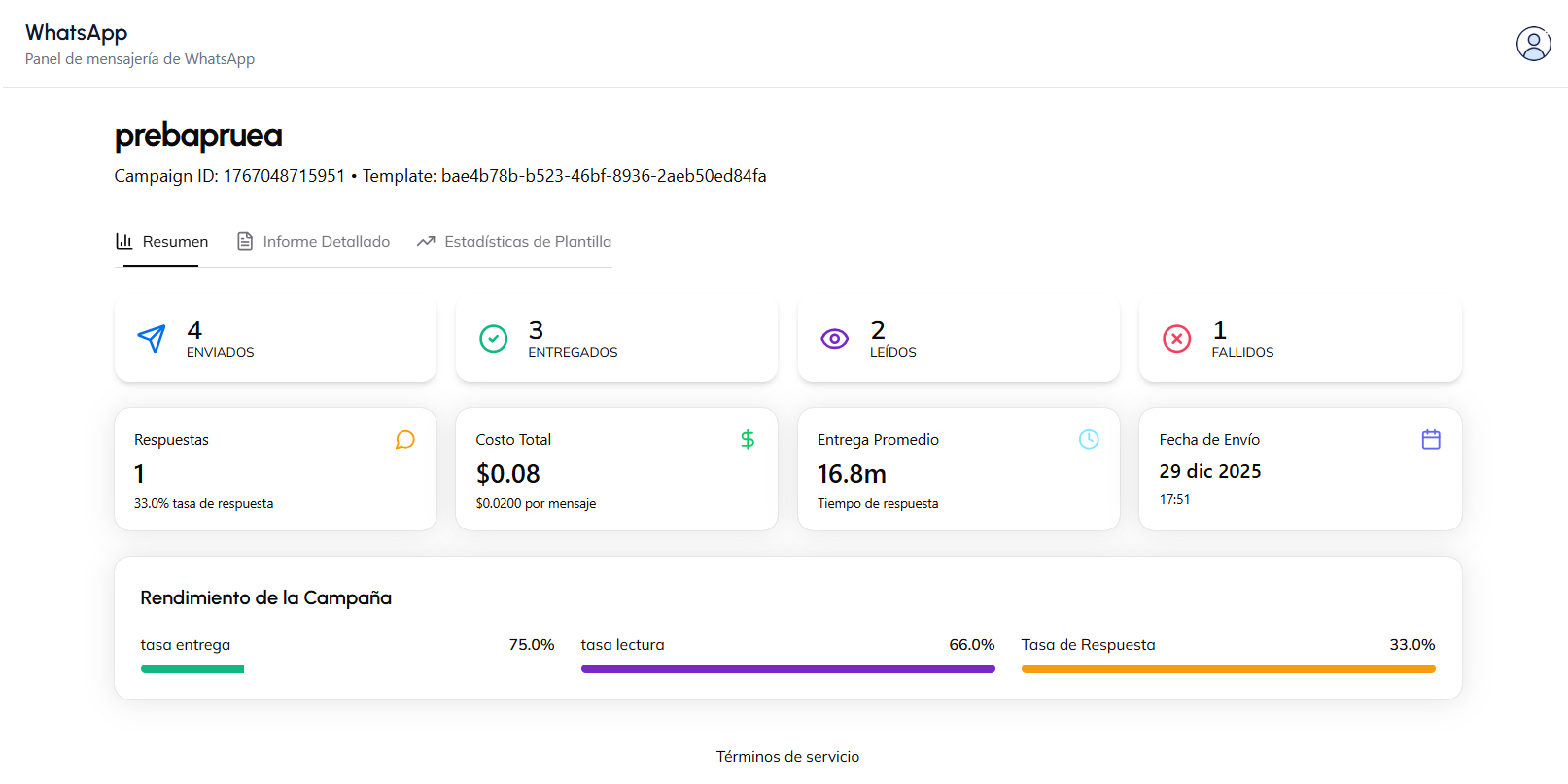Viewport: 1568px width, 784px height.
Task: Open the Términos de servicio link
Action: [x=787, y=756]
